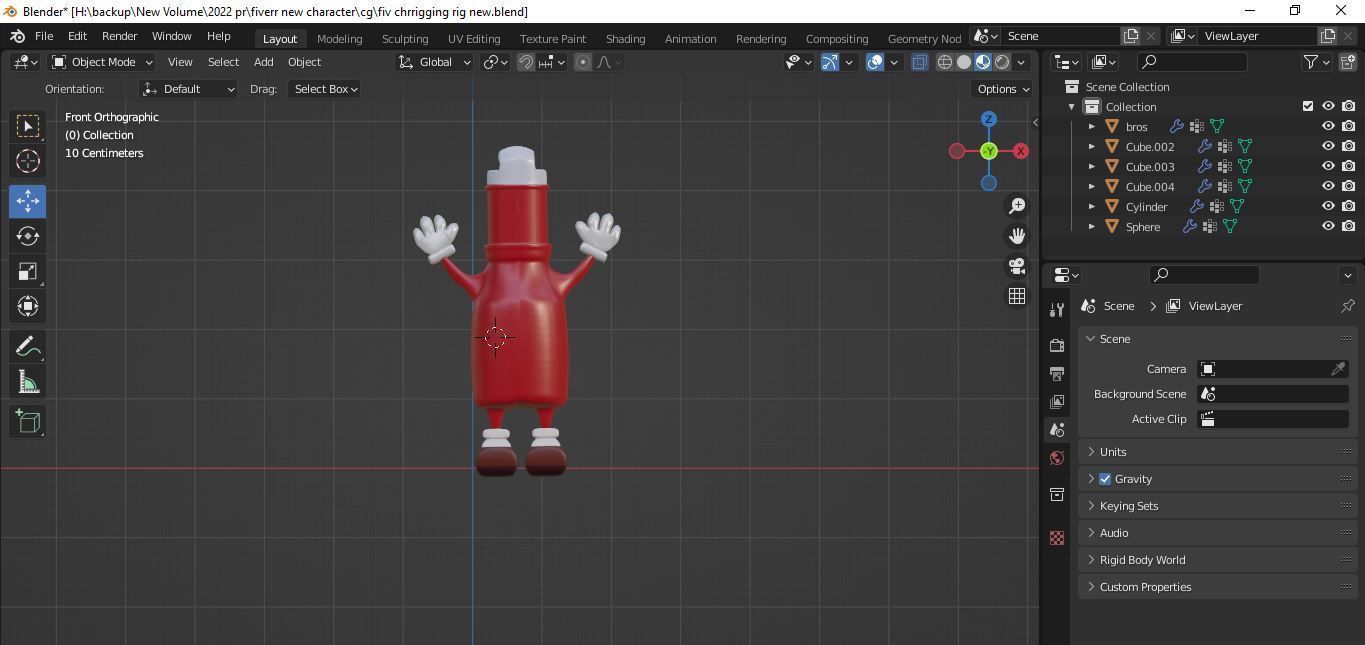This screenshot has height=645, width=1365.
Task: Toggle the camera view icon
Action: coord(1017,266)
